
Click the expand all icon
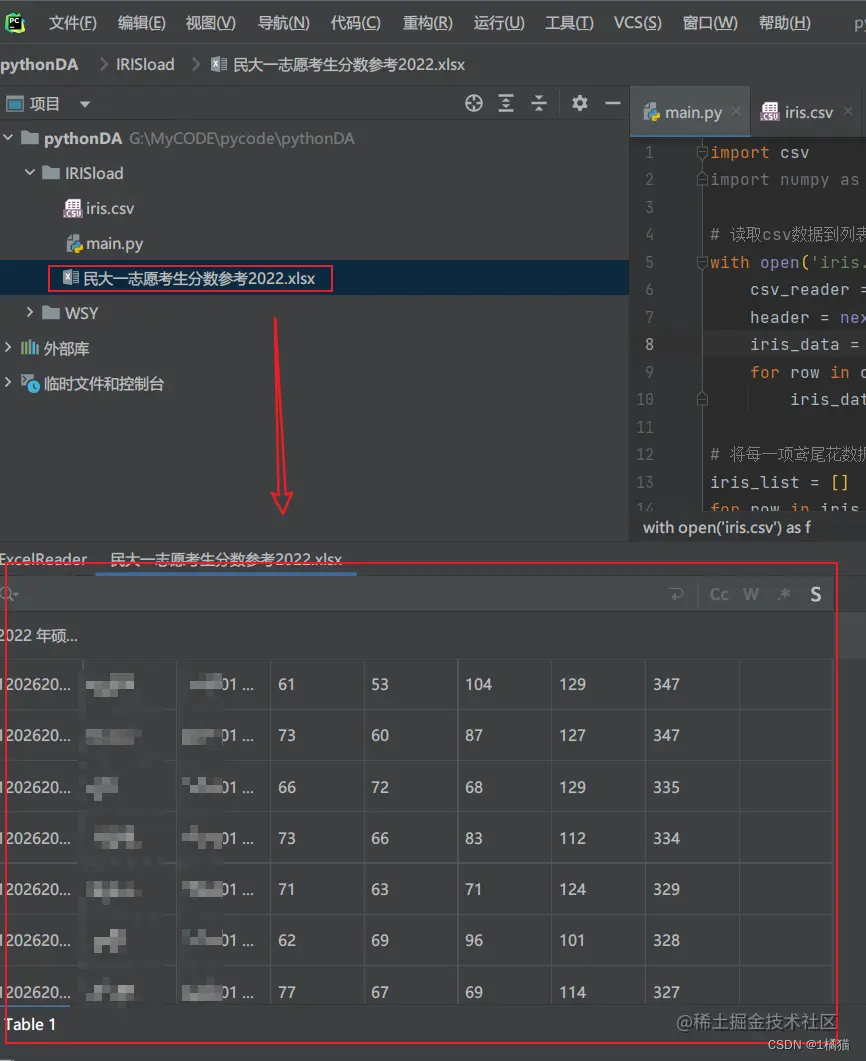[x=506, y=104]
